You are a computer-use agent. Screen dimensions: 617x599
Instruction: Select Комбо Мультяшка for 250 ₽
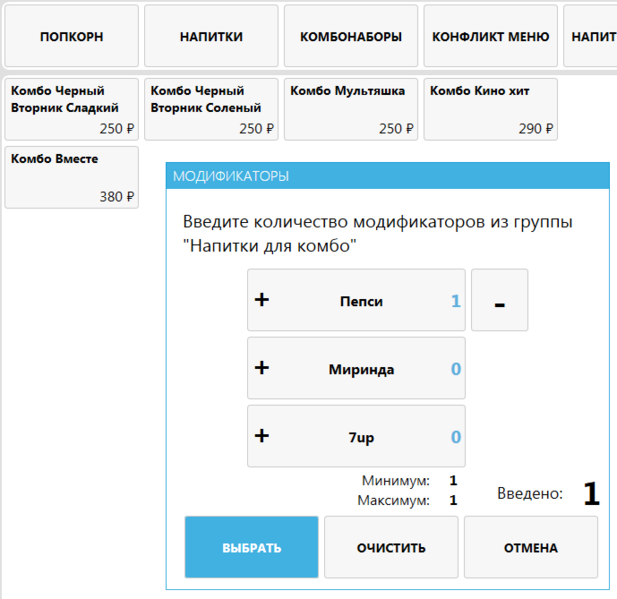coord(351,109)
